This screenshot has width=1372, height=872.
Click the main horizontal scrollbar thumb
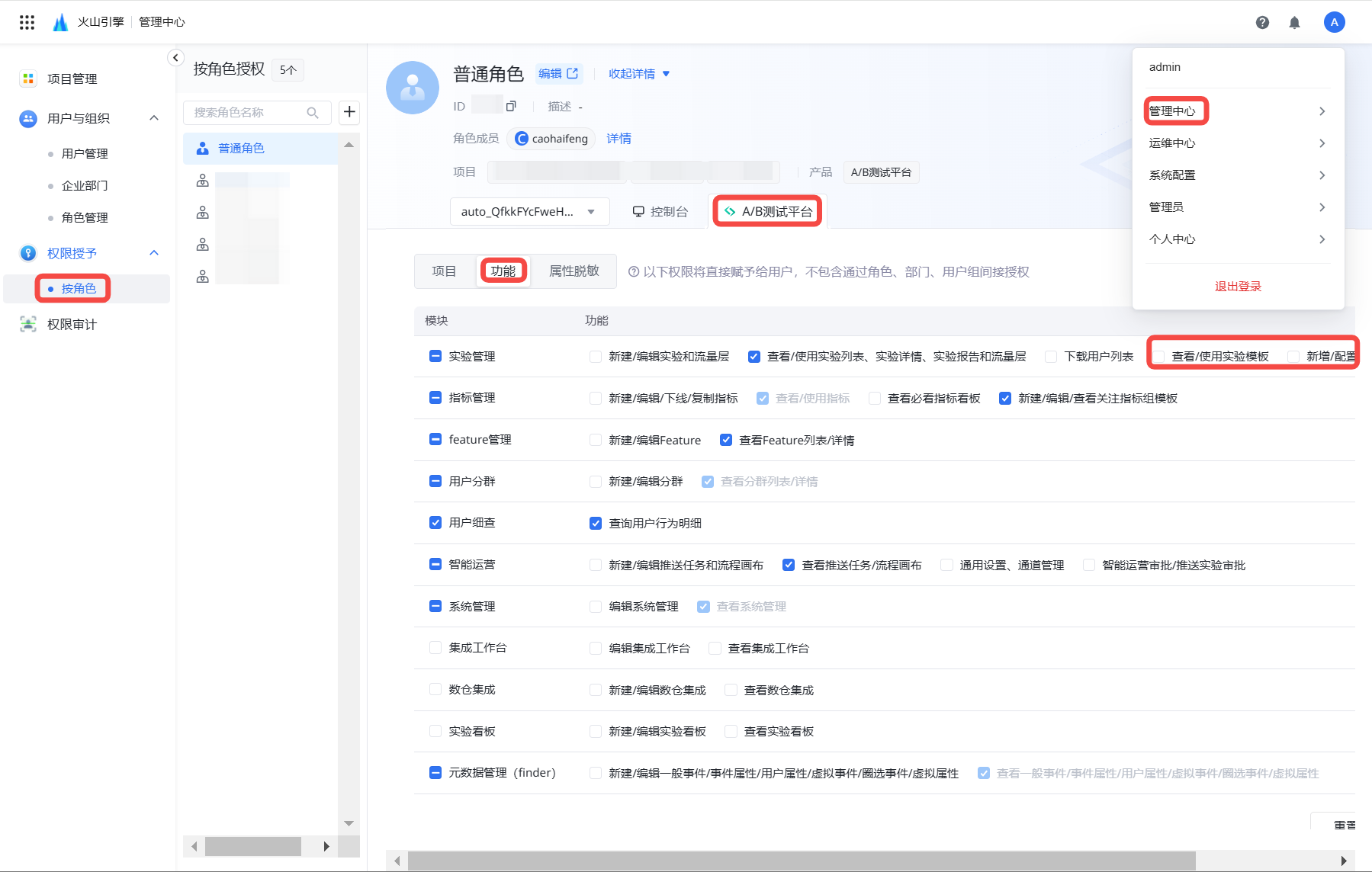pos(802,861)
